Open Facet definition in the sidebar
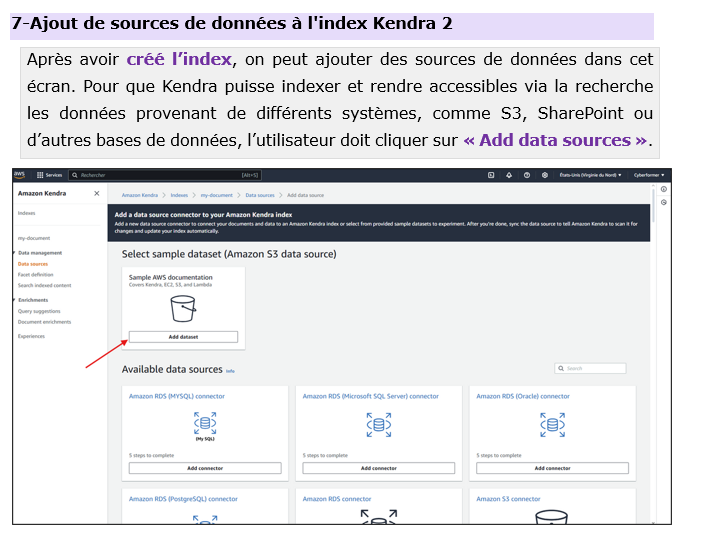 [x=35, y=275]
